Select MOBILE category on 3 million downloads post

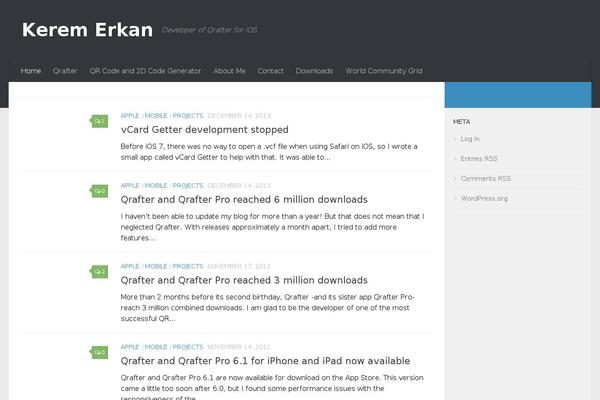point(156,266)
